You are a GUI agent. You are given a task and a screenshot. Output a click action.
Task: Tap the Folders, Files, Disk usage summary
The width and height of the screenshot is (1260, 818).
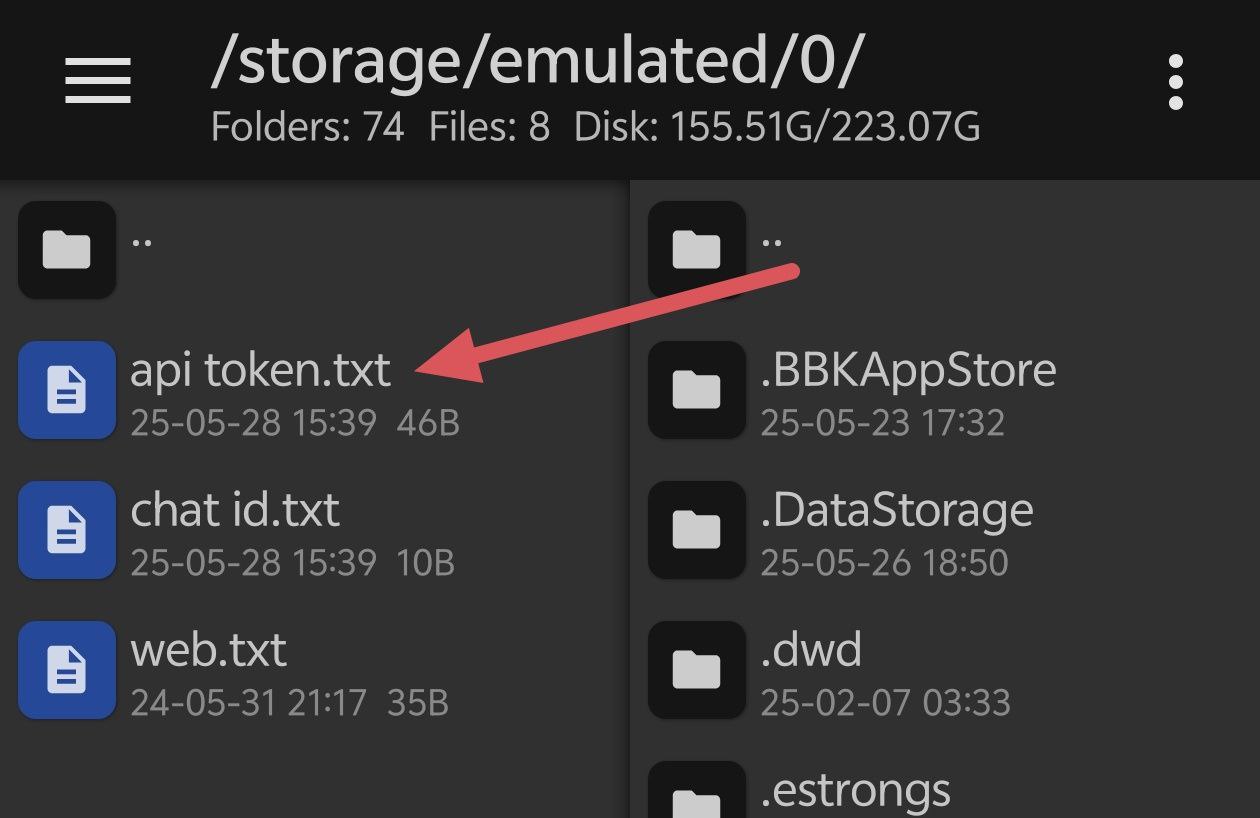[595, 128]
